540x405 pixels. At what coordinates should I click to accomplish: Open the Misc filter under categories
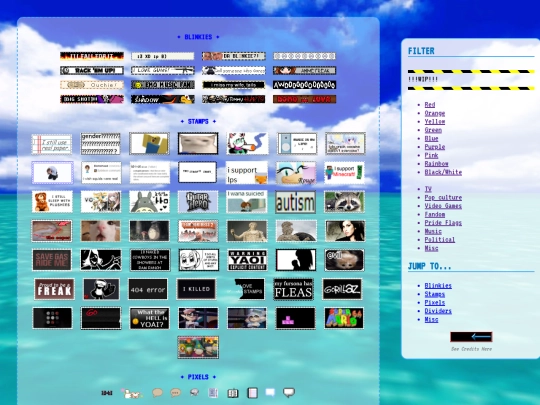click(x=431, y=248)
